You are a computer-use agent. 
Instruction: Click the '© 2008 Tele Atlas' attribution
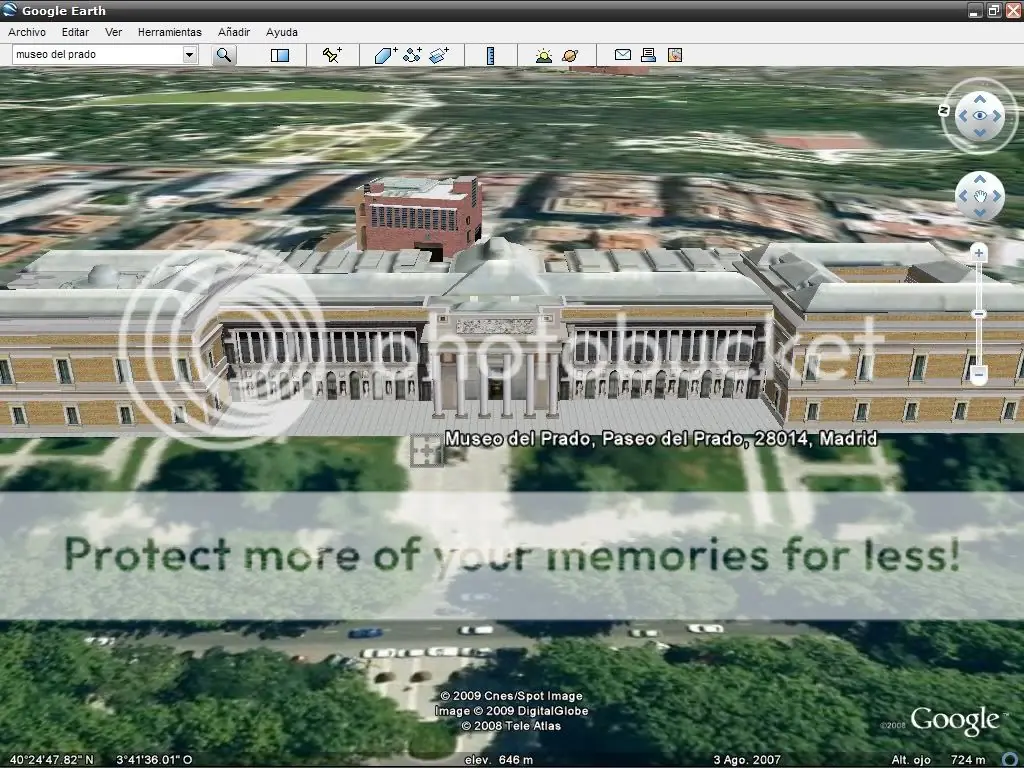(x=511, y=726)
